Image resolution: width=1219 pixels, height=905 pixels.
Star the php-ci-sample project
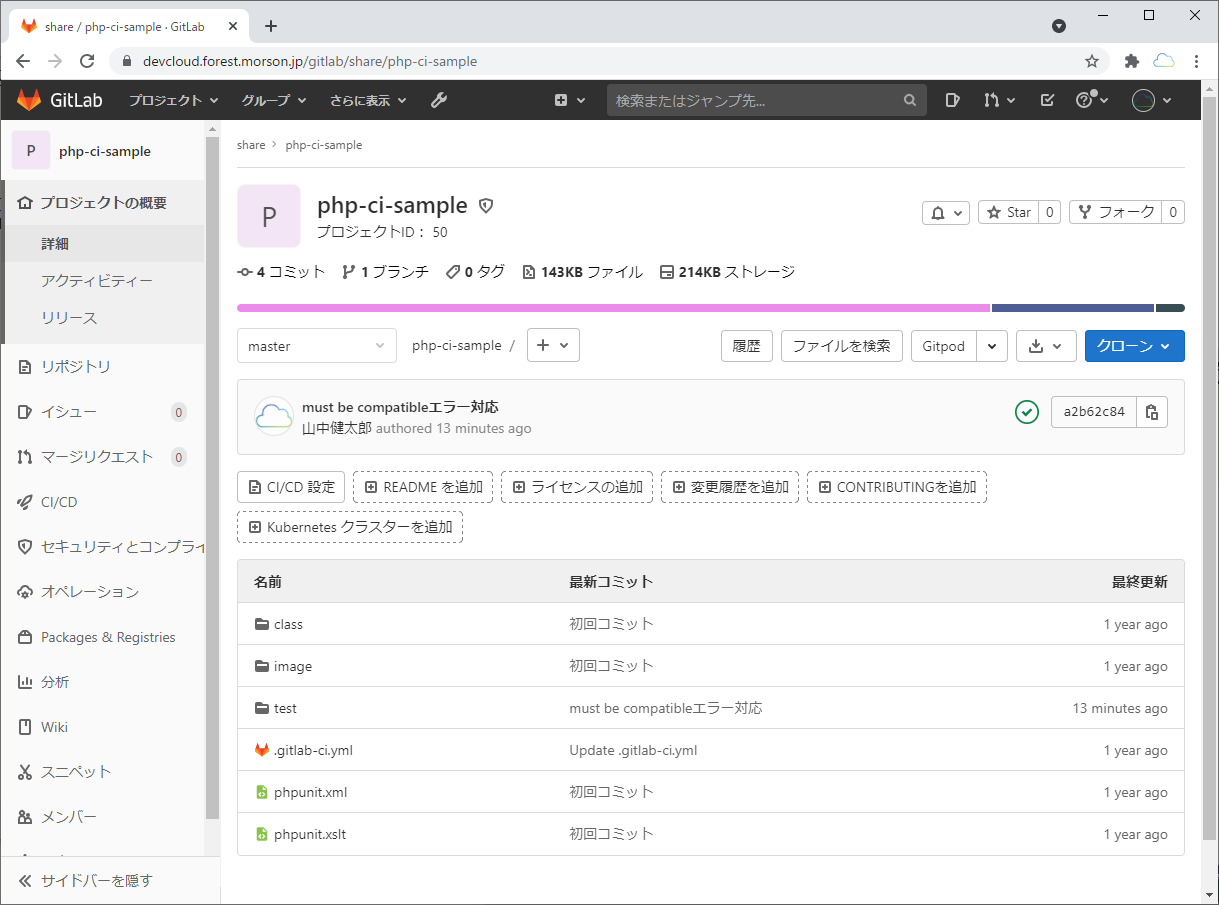pyautogui.click(x=1008, y=212)
